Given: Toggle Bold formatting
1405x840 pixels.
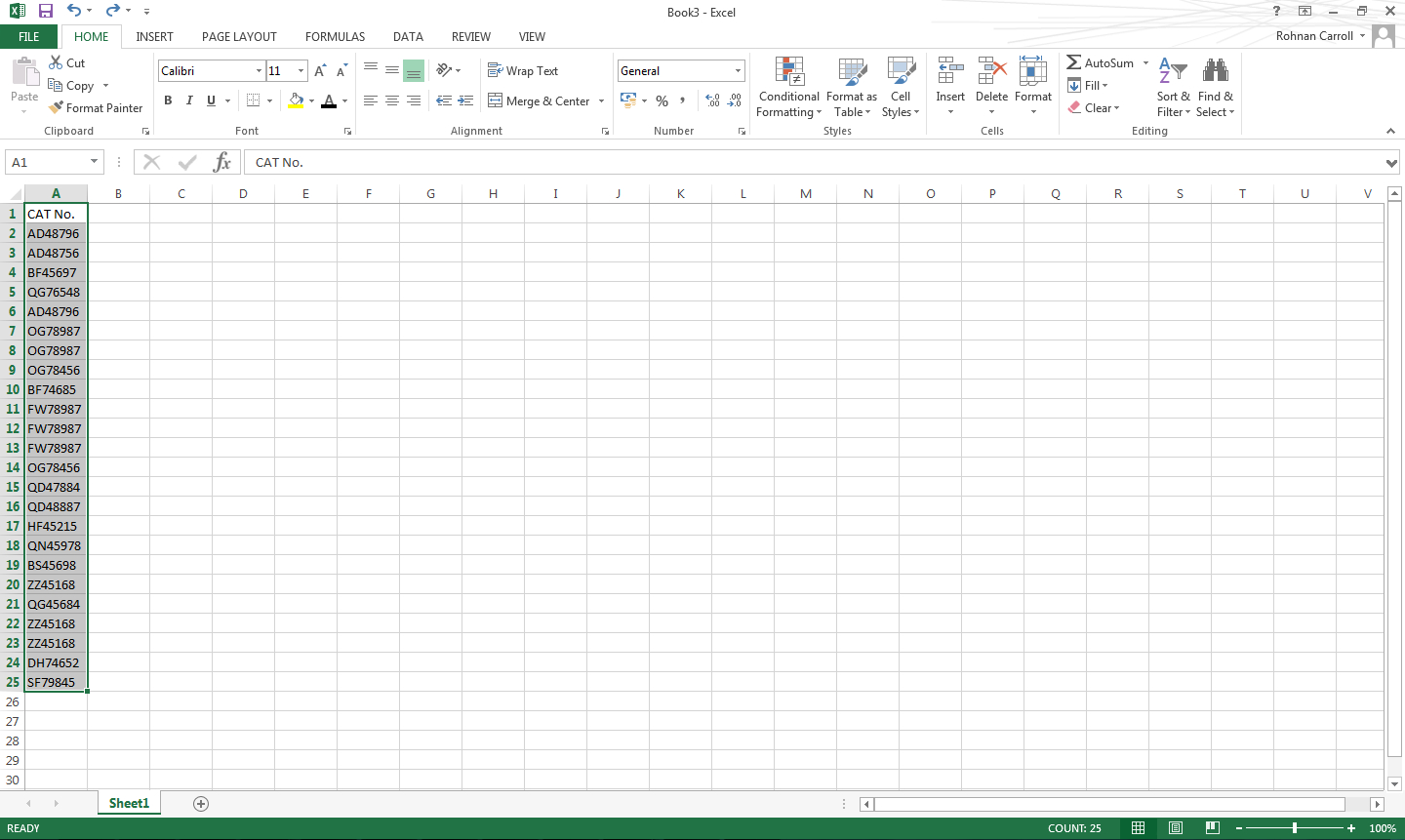Looking at the screenshot, I should (x=168, y=100).
